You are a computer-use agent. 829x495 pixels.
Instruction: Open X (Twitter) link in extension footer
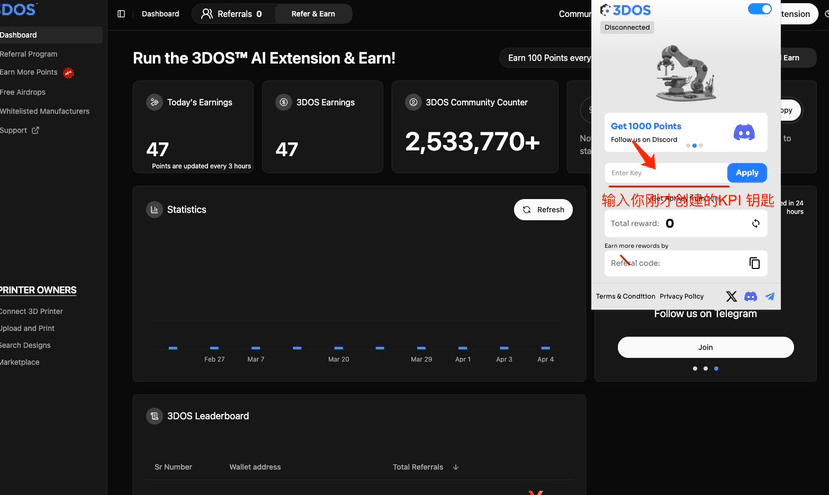coord(731,296)
